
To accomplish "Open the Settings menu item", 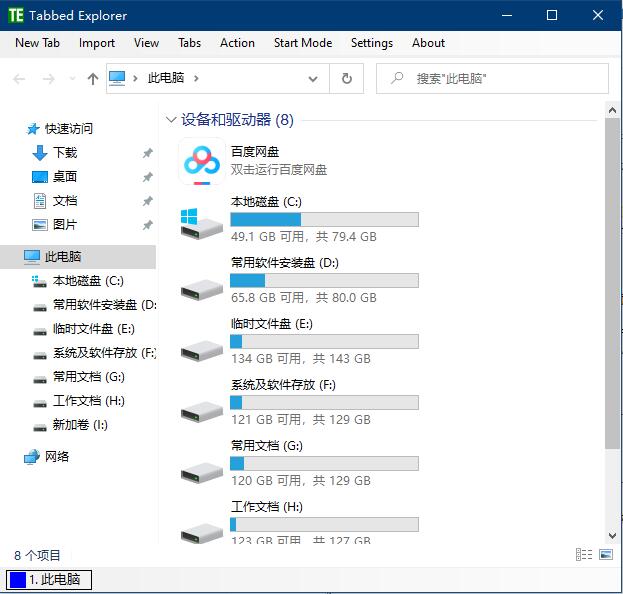I will pos(371,43).
